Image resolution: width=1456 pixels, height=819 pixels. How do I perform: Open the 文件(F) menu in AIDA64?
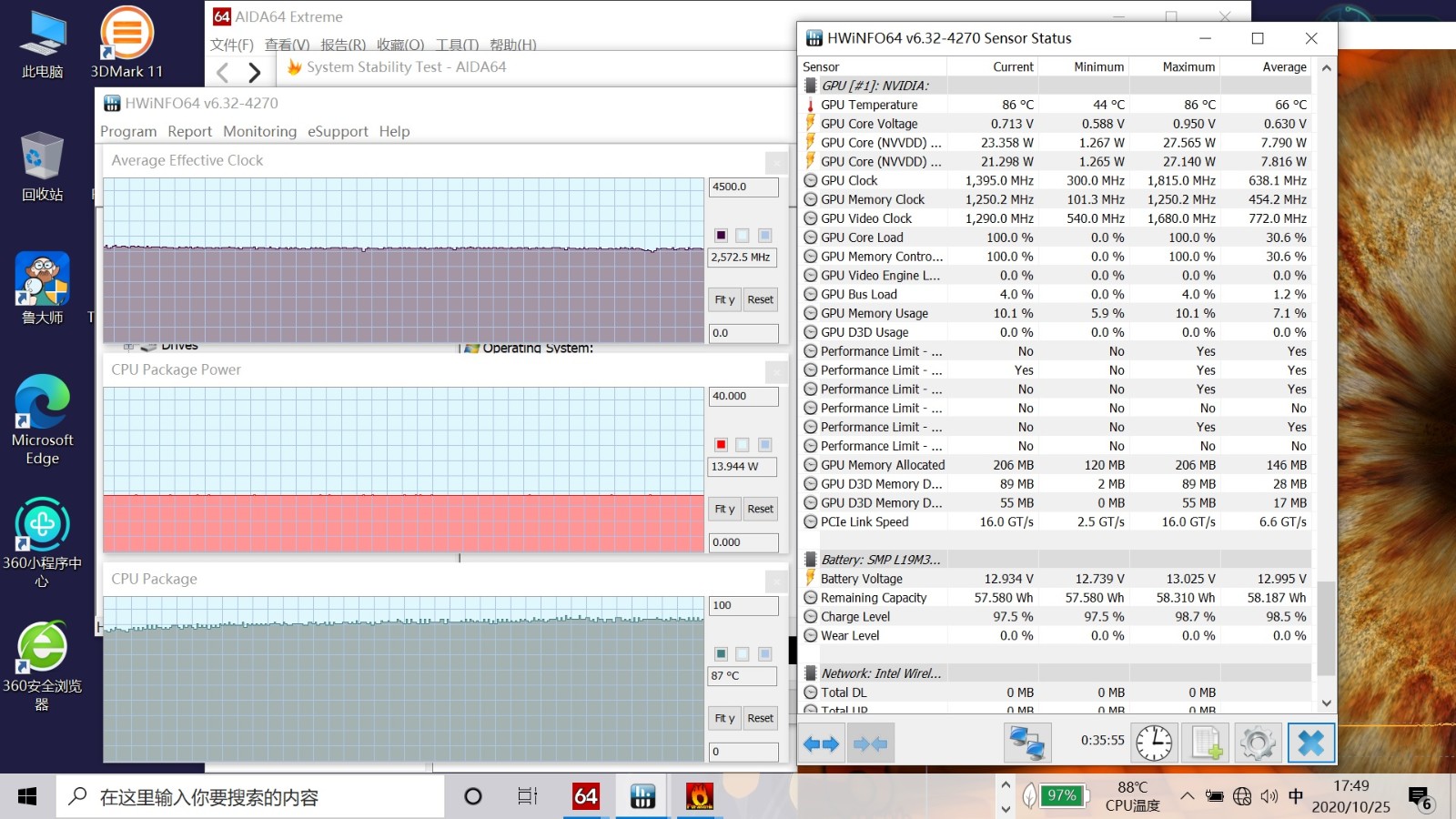coord(232,45)
